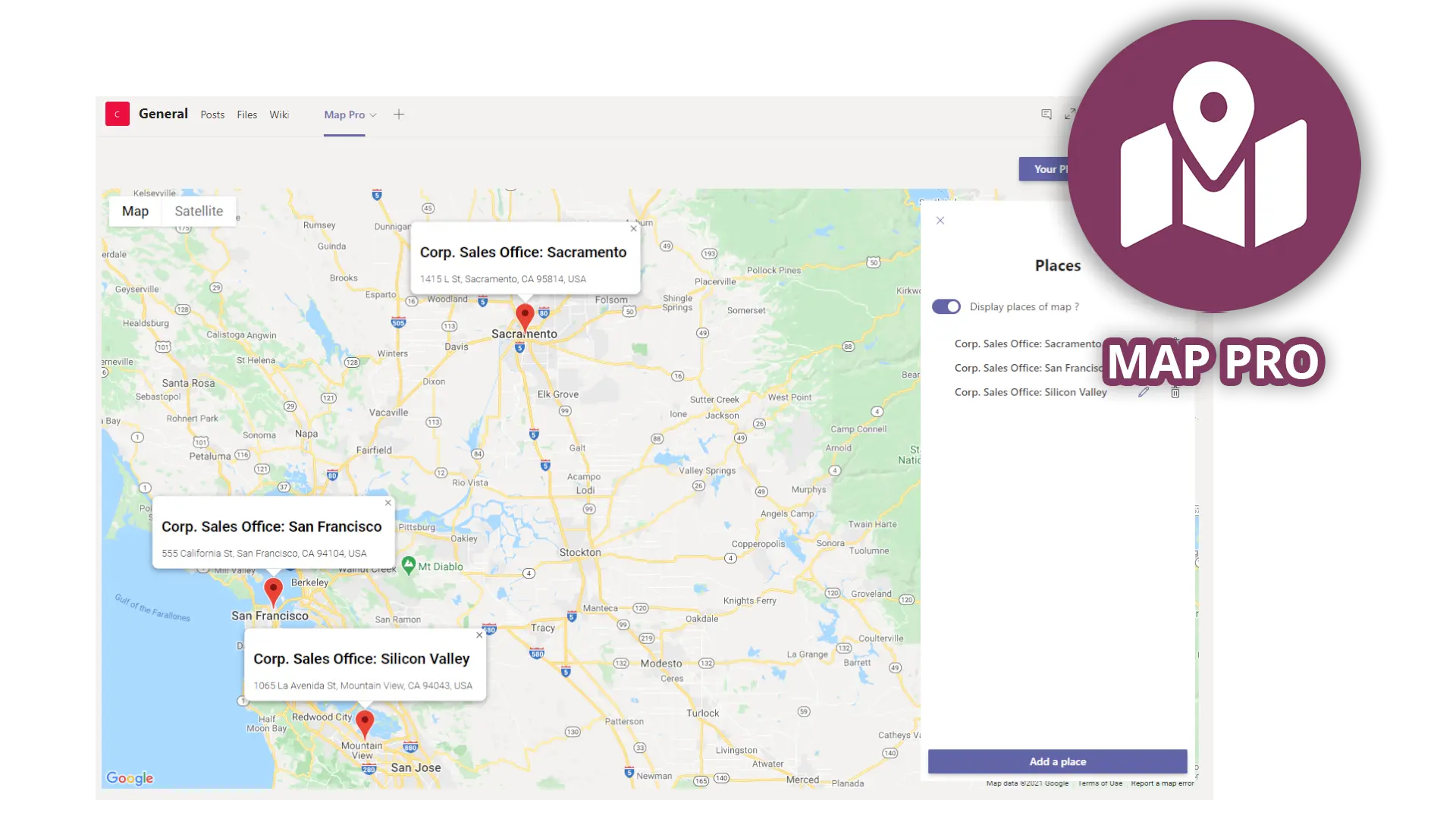Click the Stockton city label on map
The image size is (1456, 819).
(x=580, y=552)
